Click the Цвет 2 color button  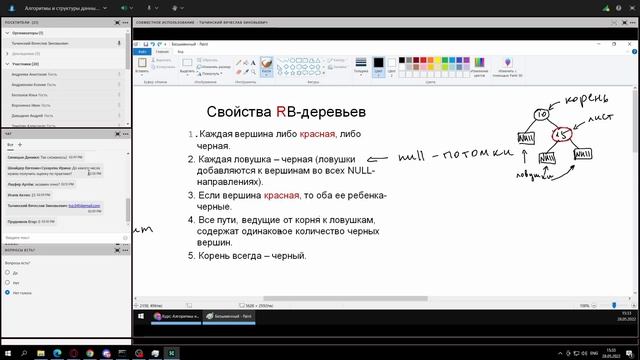pyautogui.click(x=391, y=67)
